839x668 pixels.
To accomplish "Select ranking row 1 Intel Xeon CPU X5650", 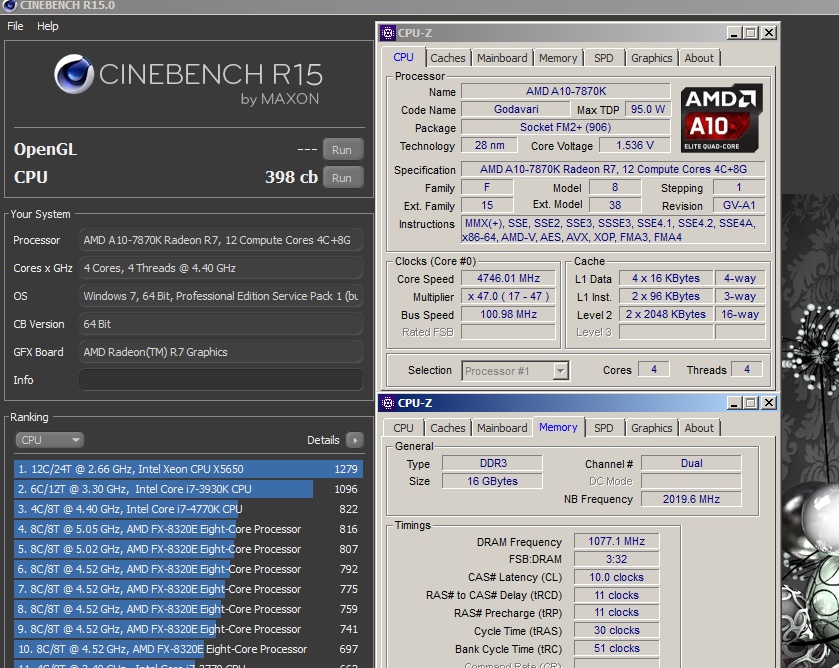I will pos(188,469).
